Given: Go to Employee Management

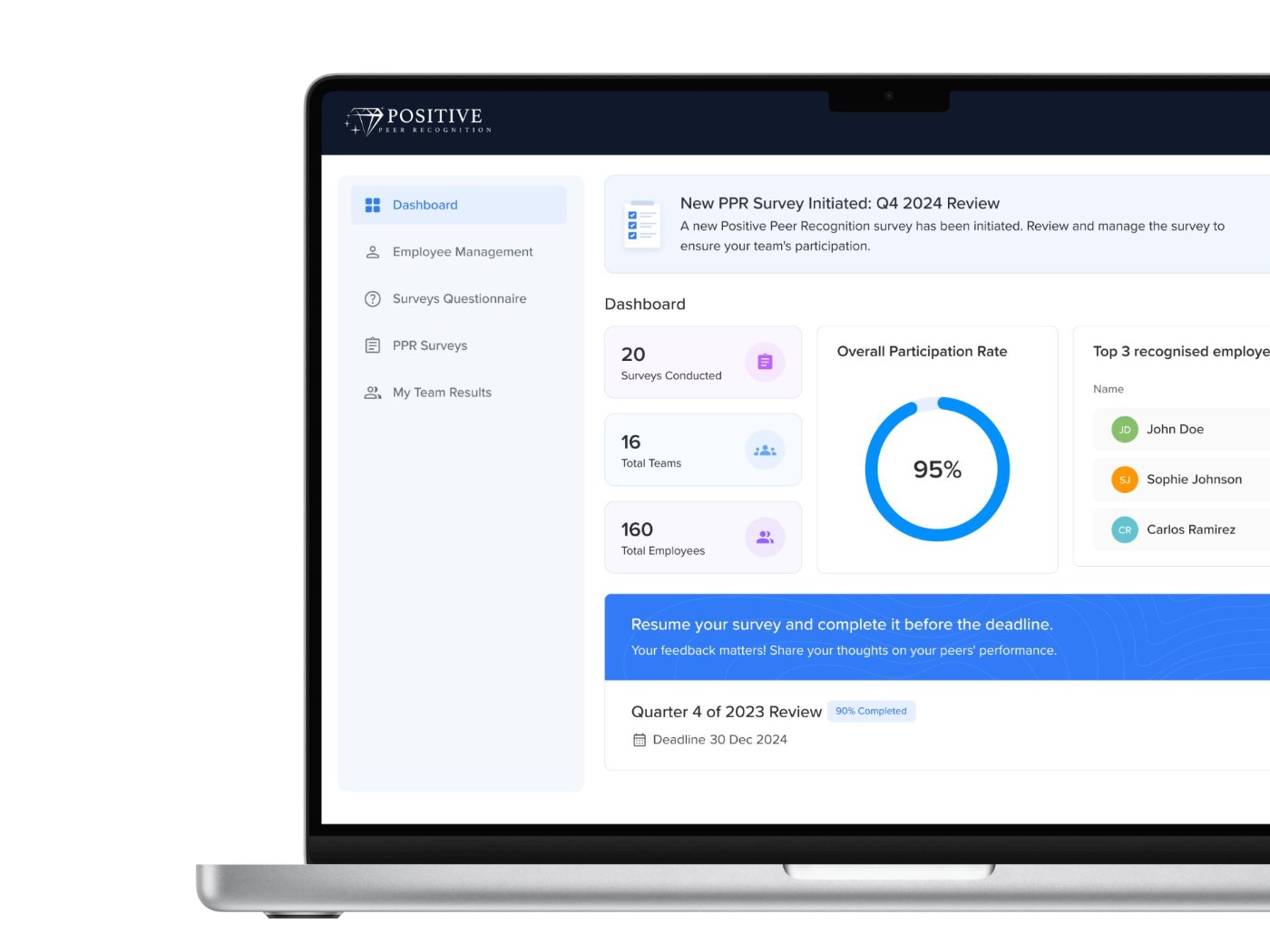Looking at the screenshot, I should 459,252.
